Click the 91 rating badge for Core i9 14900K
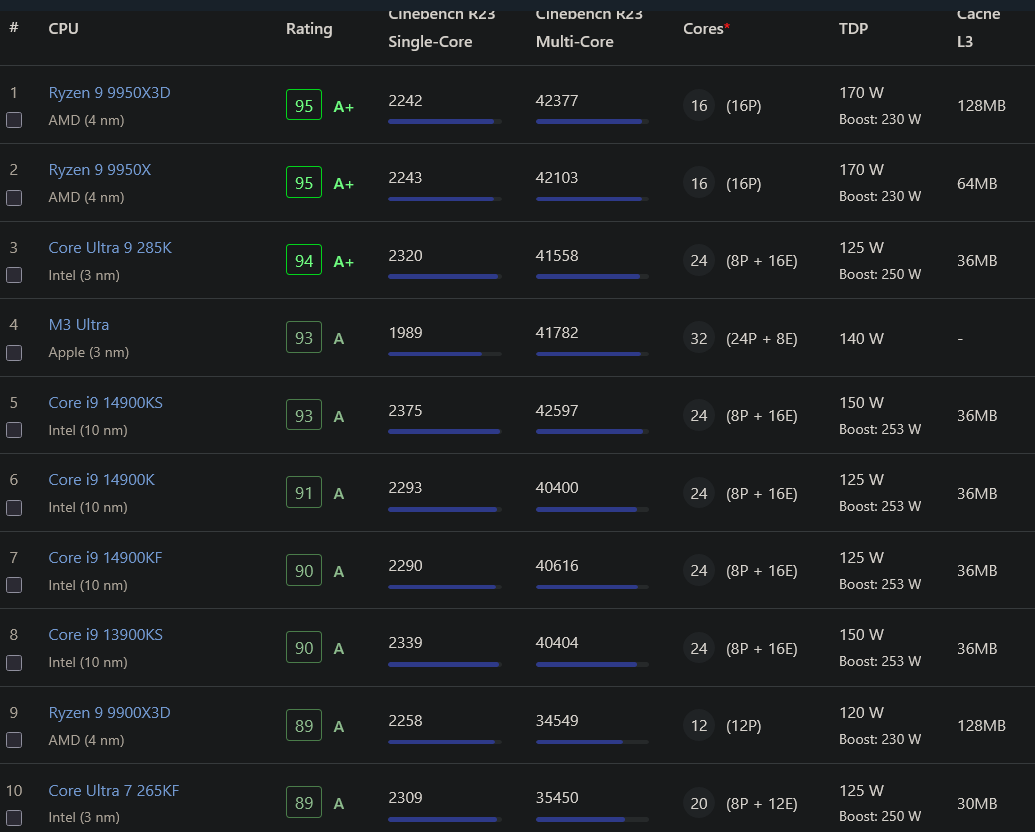The image size is (1035, 832). 304,493
